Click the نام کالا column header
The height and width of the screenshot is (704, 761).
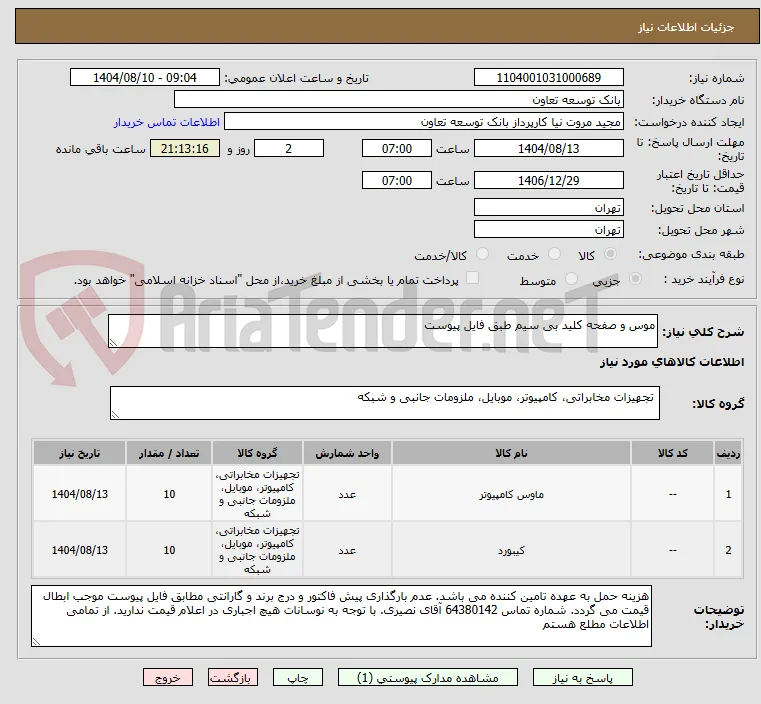511,453
